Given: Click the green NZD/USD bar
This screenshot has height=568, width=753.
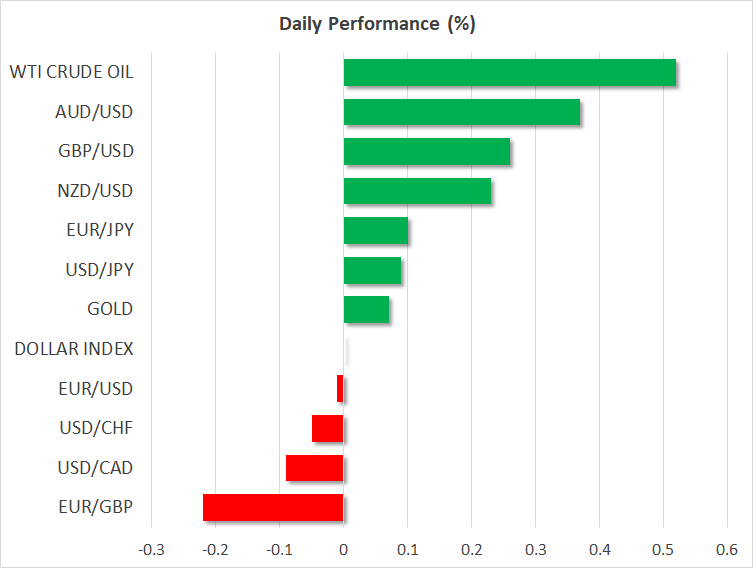Looking at the screenshot, I should (x=417, y=191).
